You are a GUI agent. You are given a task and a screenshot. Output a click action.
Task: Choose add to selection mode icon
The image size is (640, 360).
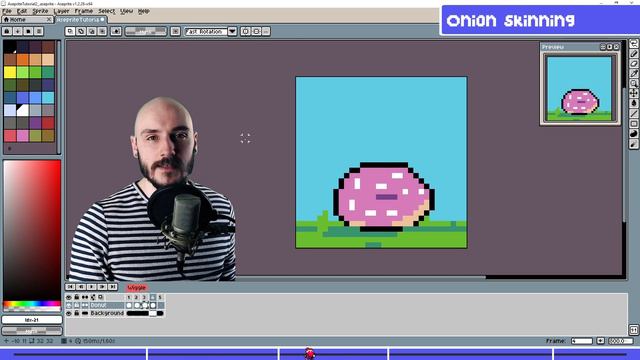click(81, 31)
